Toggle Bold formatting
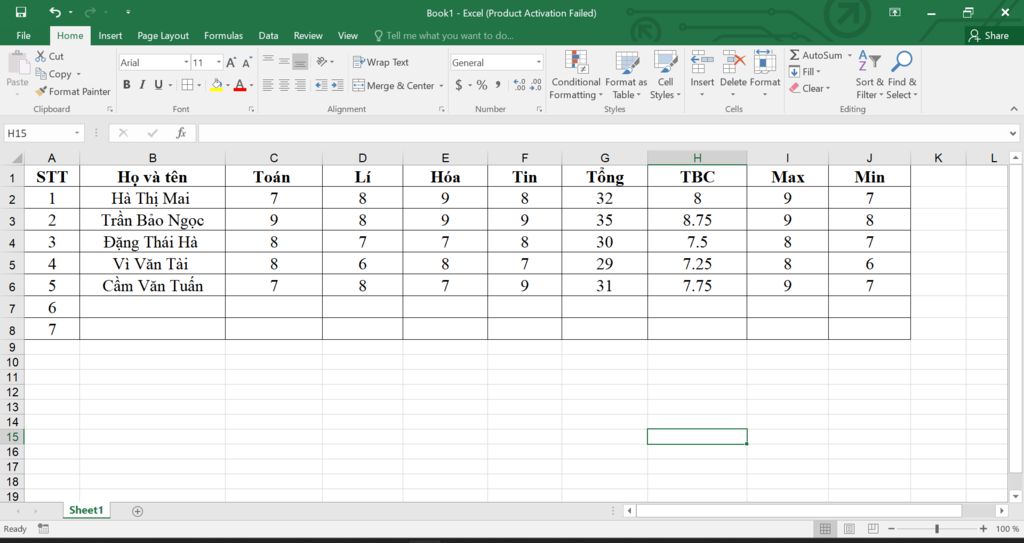Viewport: 1024px width, 543px height. point(126,85)
